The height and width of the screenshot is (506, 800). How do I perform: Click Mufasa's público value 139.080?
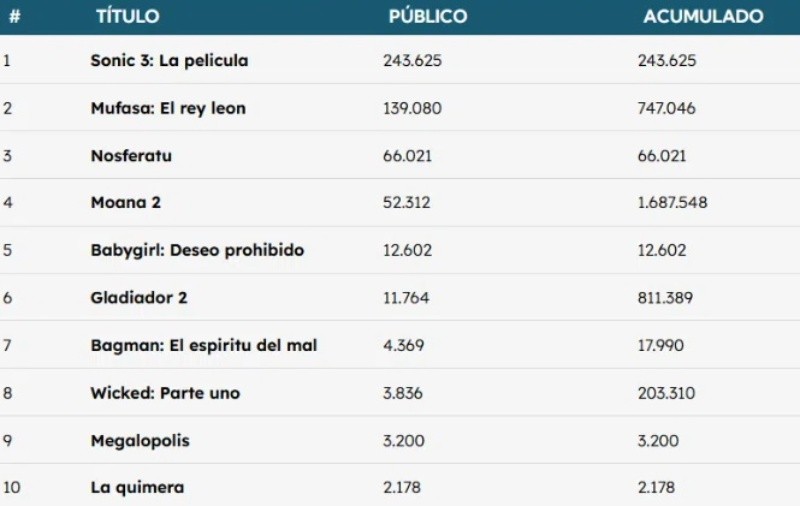tap(412, 108)
